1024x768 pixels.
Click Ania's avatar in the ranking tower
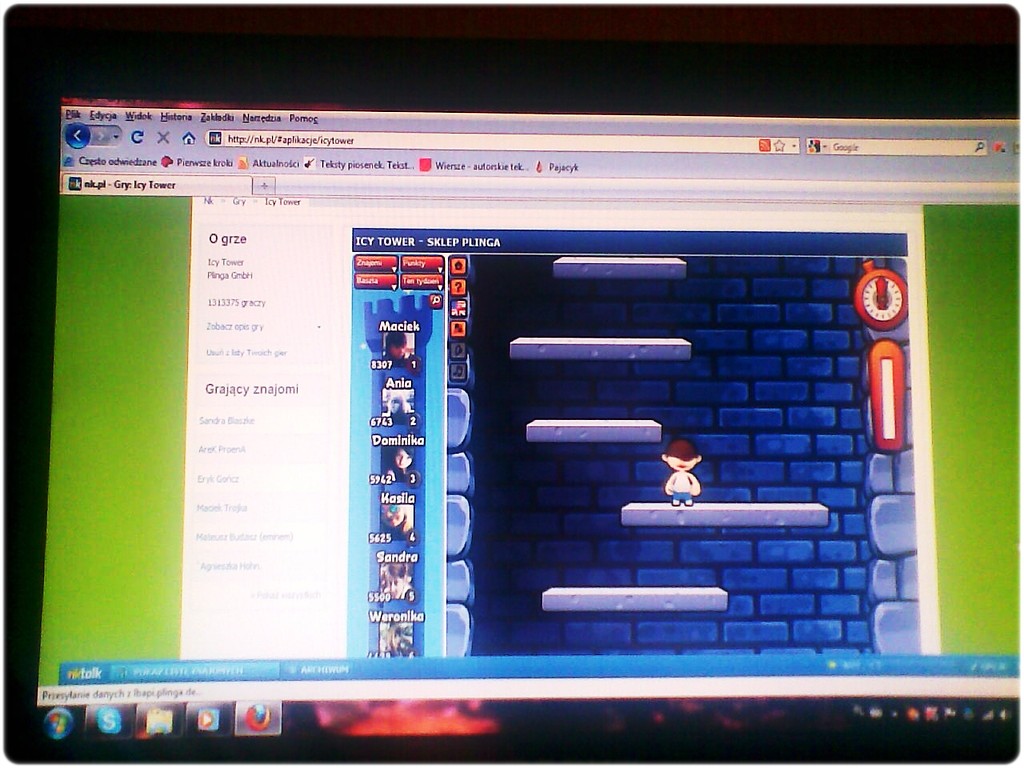point(398,404)
